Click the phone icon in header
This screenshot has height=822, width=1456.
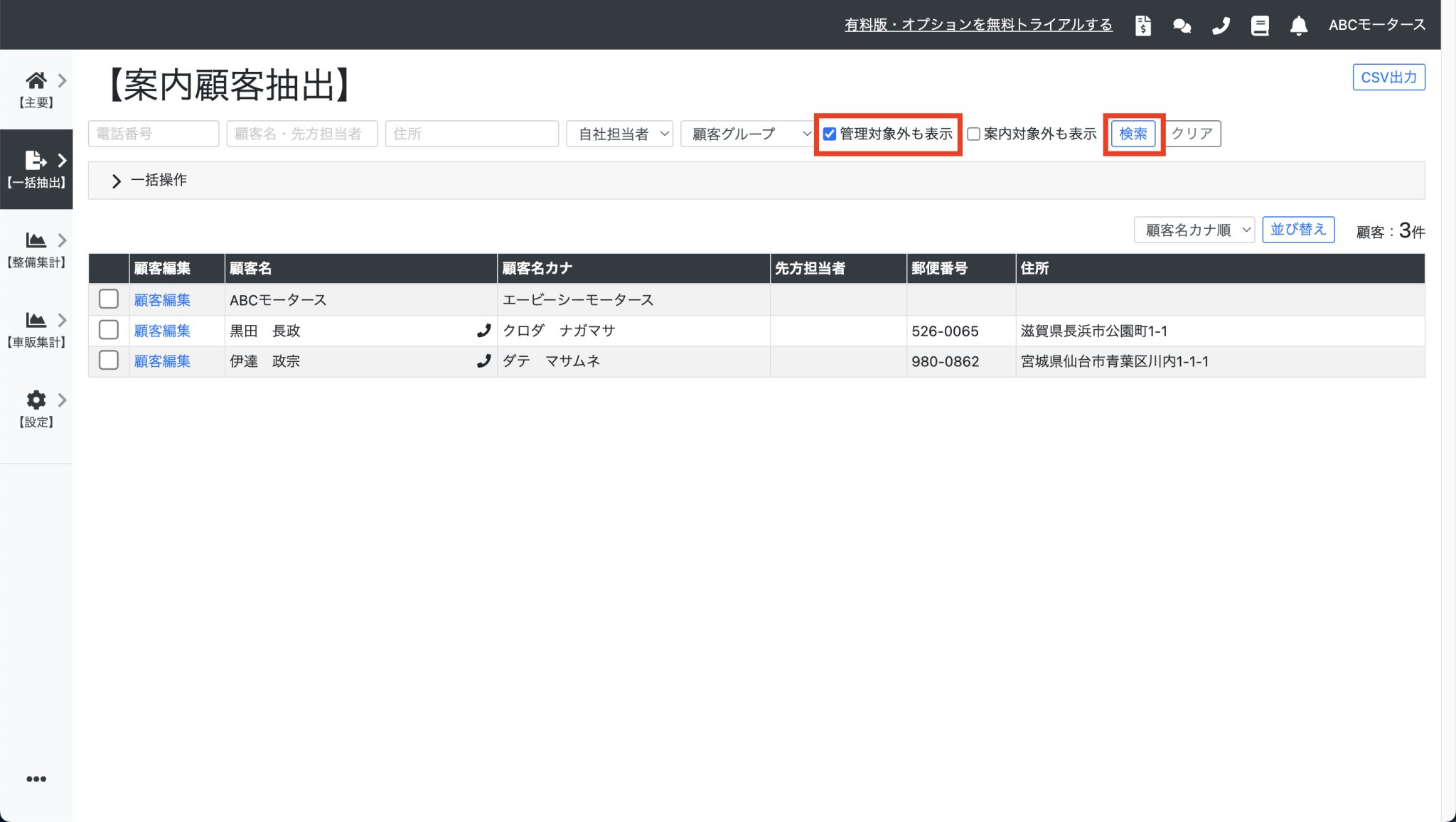coord(1221,26)
